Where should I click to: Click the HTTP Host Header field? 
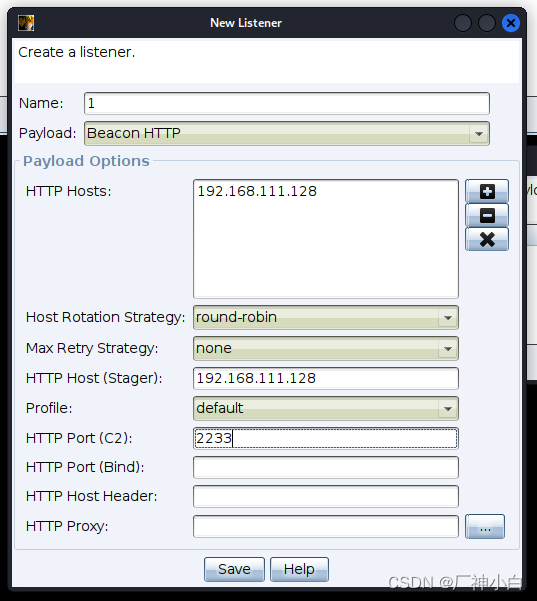(x=326, y=496)
